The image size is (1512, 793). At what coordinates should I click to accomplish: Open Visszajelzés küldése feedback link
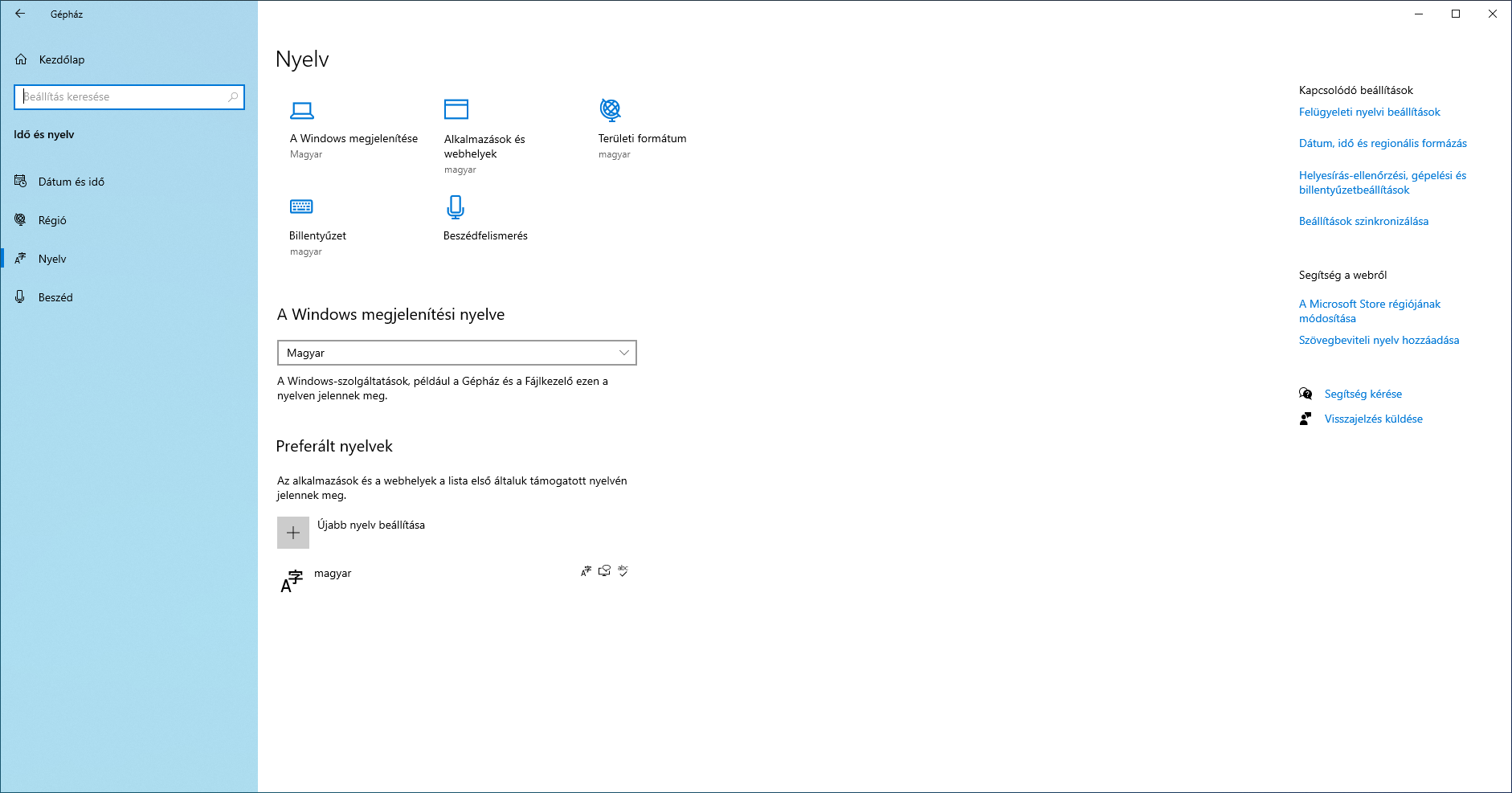point(1373,419)
